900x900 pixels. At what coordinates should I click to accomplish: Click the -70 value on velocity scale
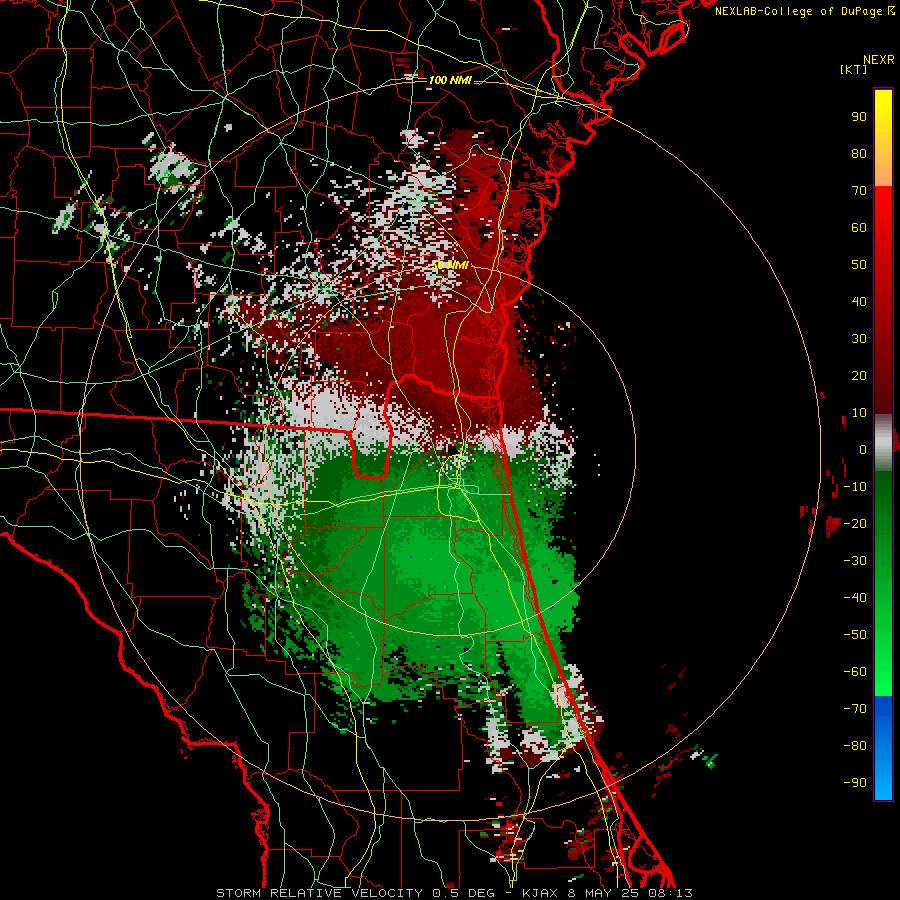click(855, 709)
